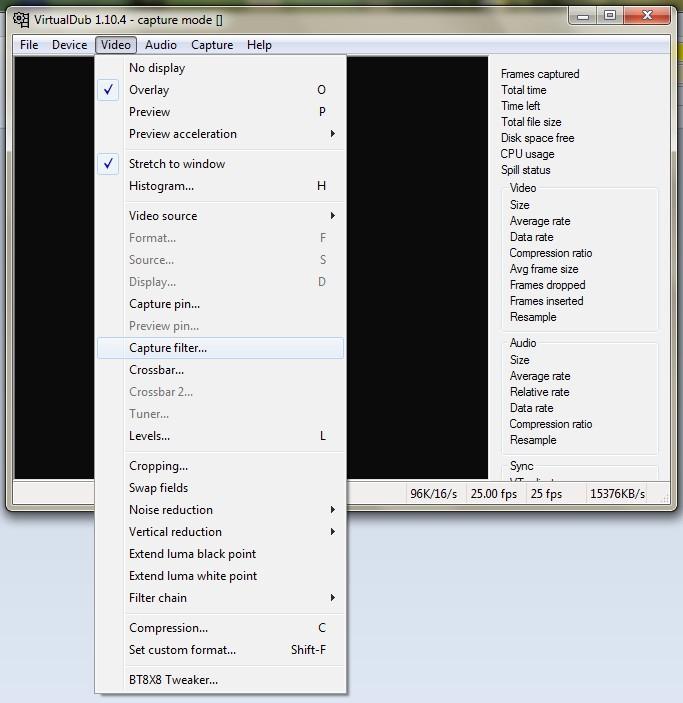Toggle Swap fields option
Screen dimensions: 683x703
220,488
